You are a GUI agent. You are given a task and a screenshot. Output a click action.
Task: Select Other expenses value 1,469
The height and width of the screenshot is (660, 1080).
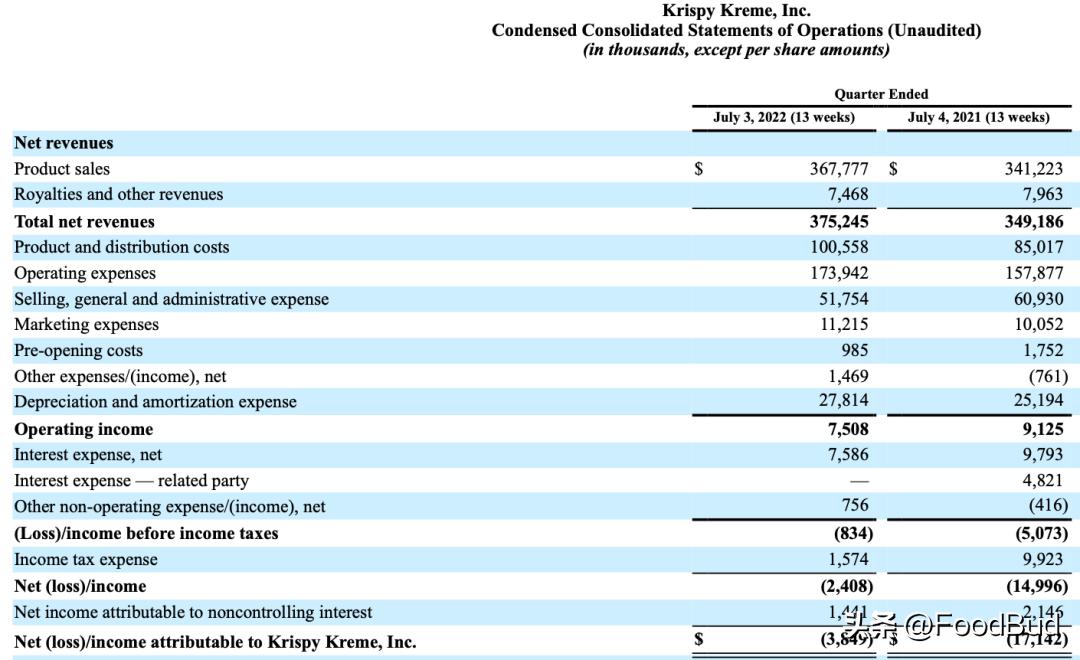click(848, 377)
